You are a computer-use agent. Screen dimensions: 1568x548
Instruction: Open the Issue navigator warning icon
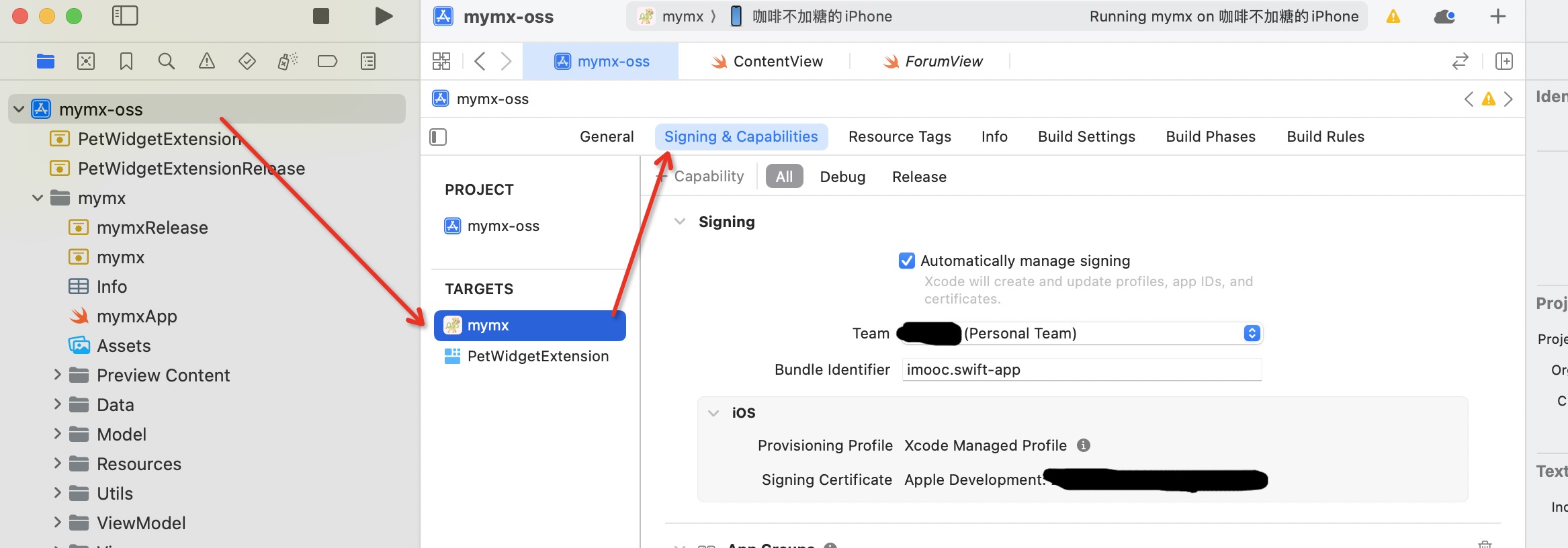(x=207, y=61)
